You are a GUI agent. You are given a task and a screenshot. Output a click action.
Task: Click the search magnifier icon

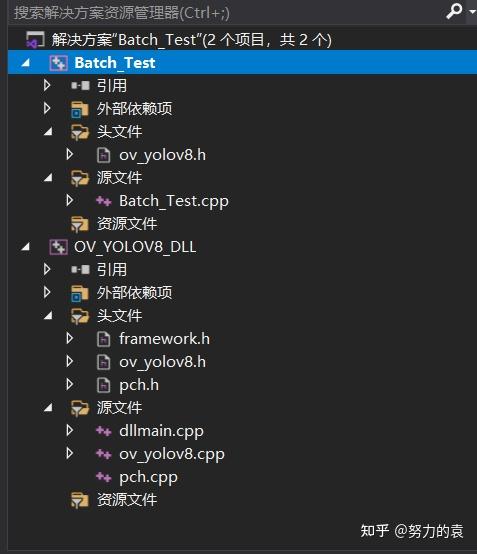tap(454, 11)
